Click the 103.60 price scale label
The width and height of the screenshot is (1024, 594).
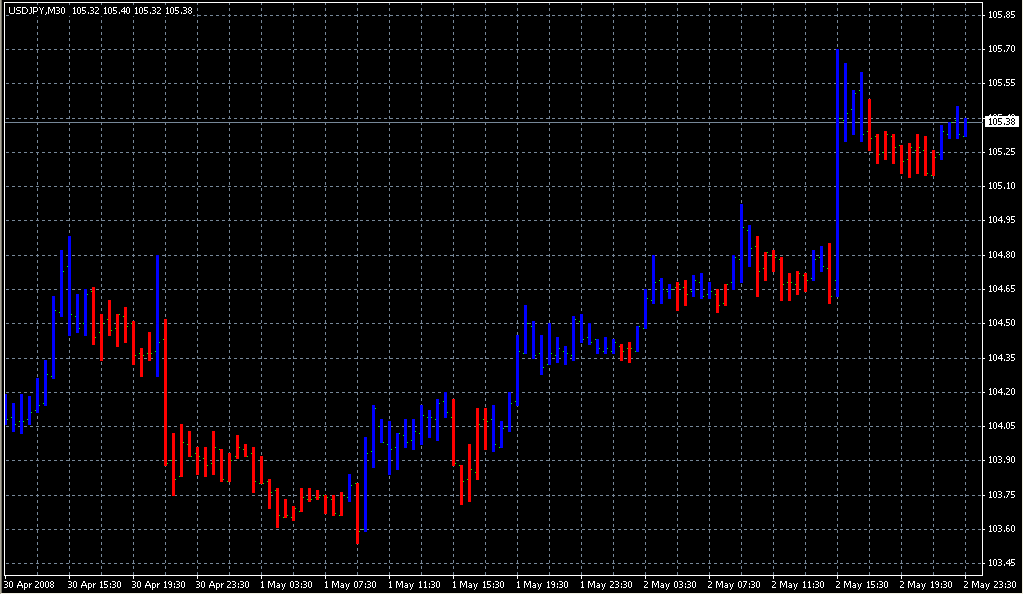[1000, 529]
